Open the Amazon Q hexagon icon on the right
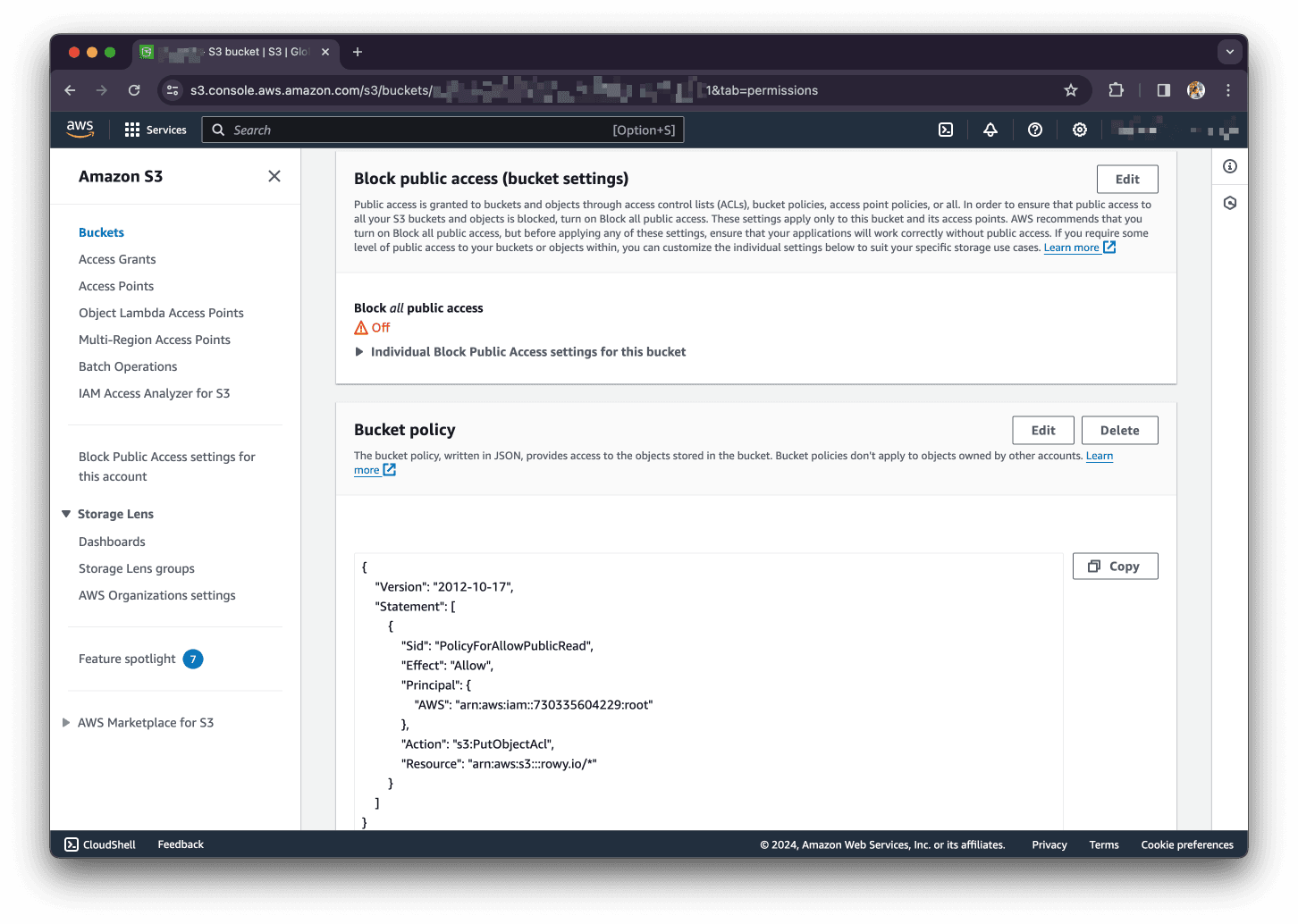Image resolution: width=1298 pixels, height=924 pixels. coord(1229,203)
